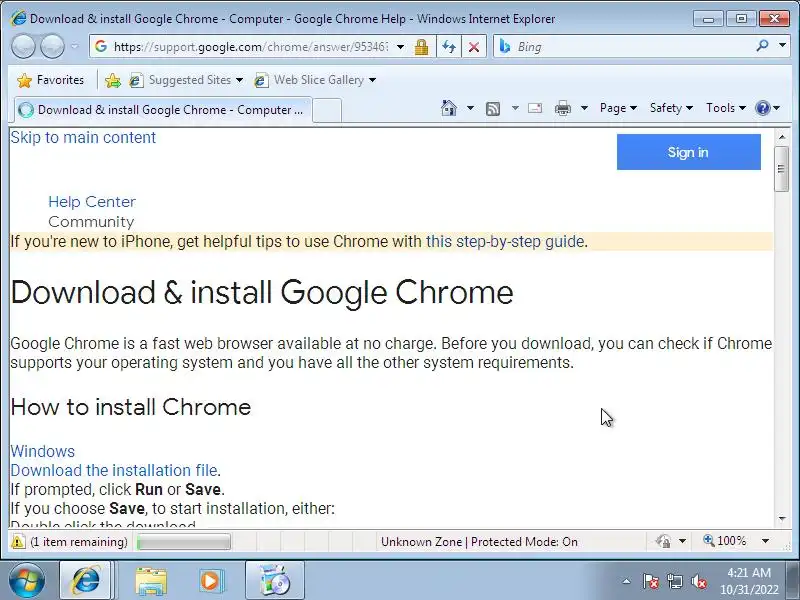Show hidden system tray icons
Image resolution: width=800 pixels, height=600 pixels.
tap(627, 581)
